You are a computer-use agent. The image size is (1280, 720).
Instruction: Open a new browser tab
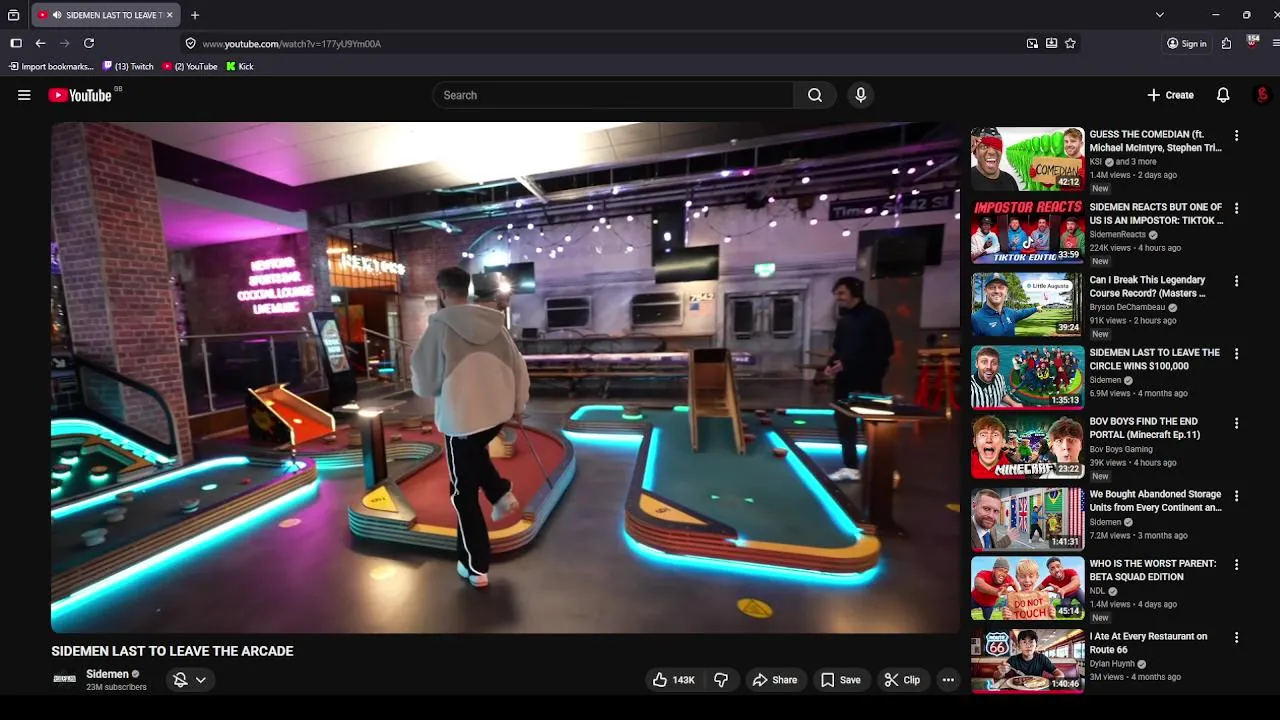(x=195, y=15)
